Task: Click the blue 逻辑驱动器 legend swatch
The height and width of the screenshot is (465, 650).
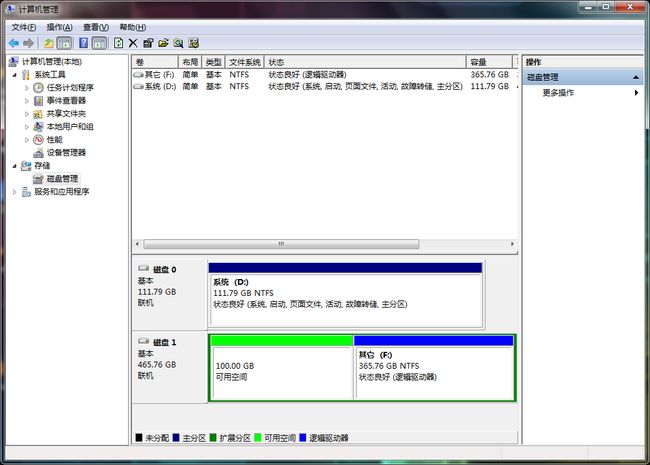Action: pos(302,438)
